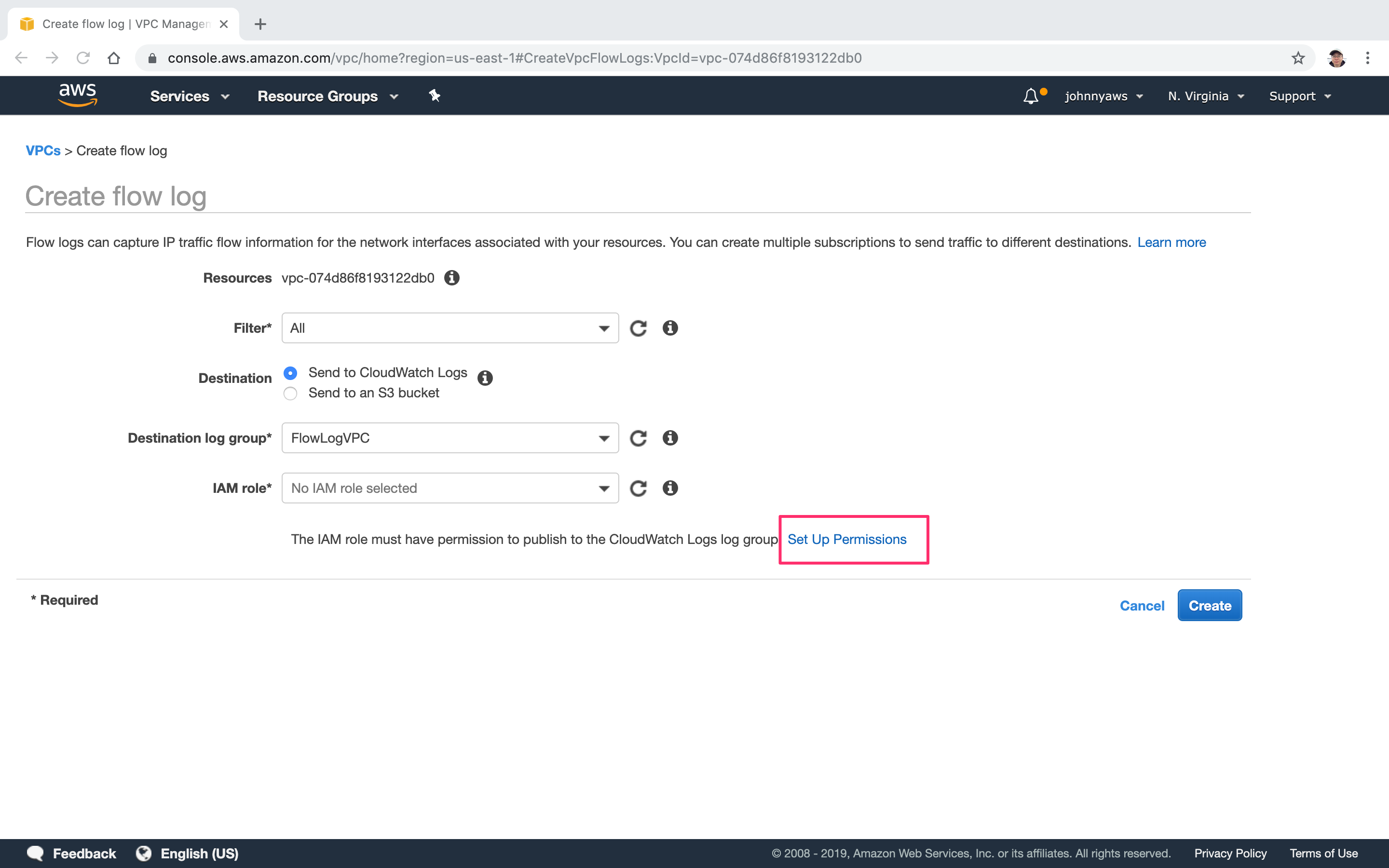Refresh the IAM role list
The image size is (1389, 868).
(x=638, y=488)
